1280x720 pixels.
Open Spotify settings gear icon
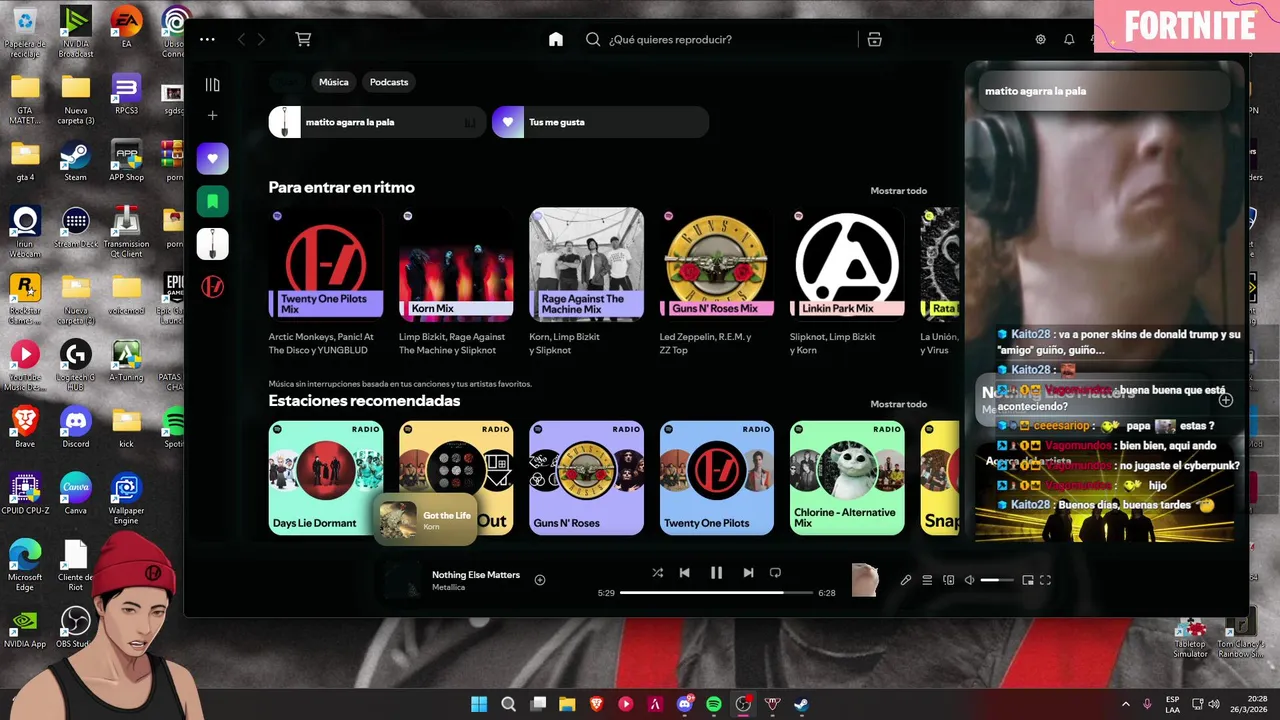tap(1040, 39)
